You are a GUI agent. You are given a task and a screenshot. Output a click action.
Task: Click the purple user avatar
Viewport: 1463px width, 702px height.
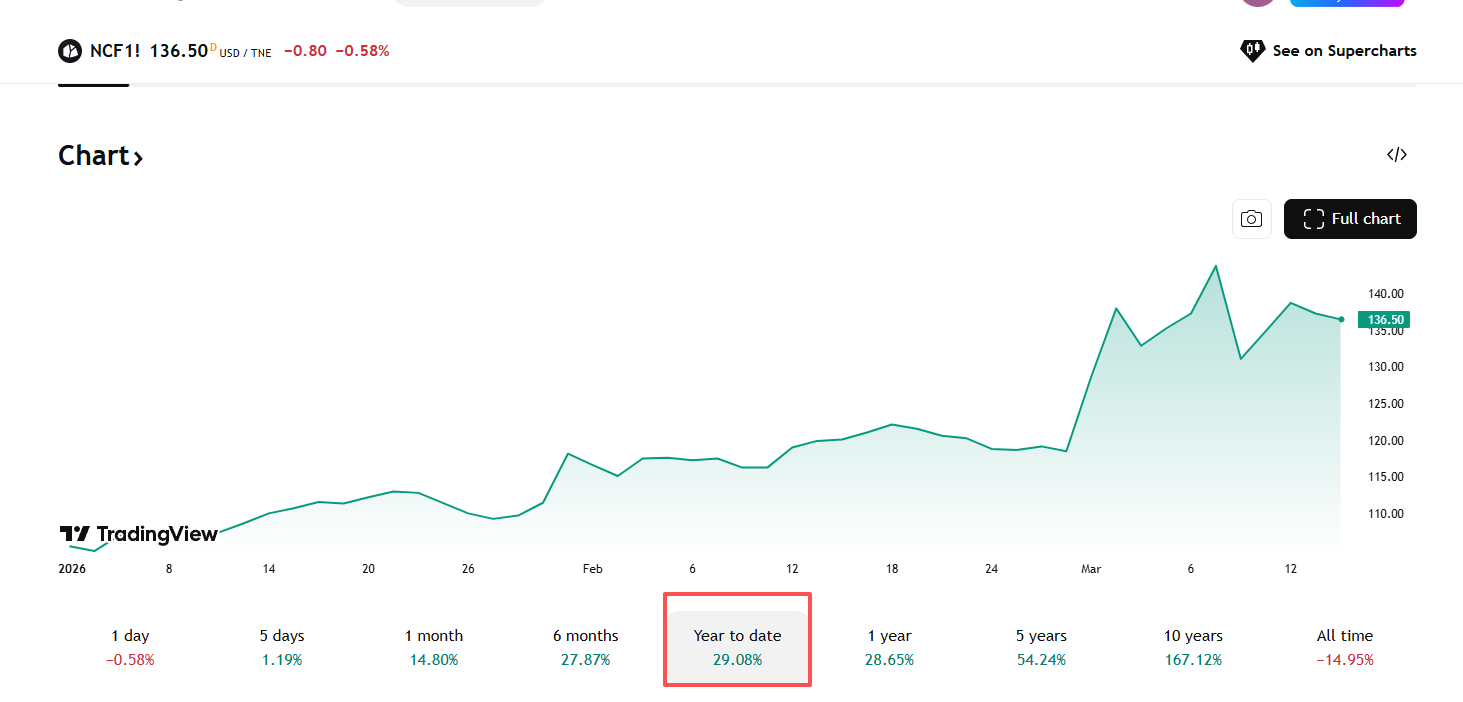point(1258,3)
